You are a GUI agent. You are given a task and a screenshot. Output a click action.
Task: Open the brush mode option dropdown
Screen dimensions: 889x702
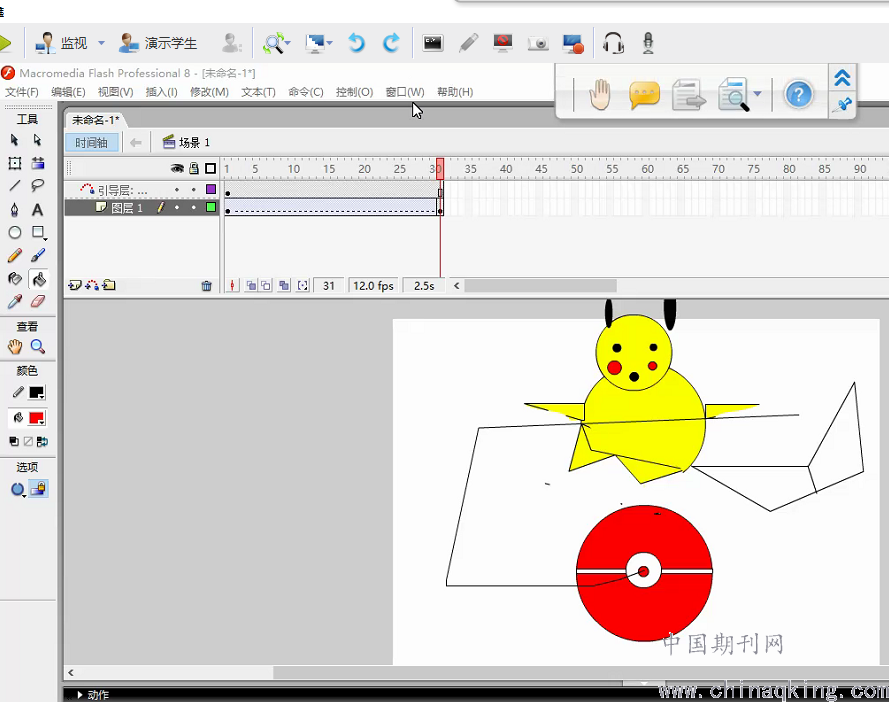tap(17, 489)
